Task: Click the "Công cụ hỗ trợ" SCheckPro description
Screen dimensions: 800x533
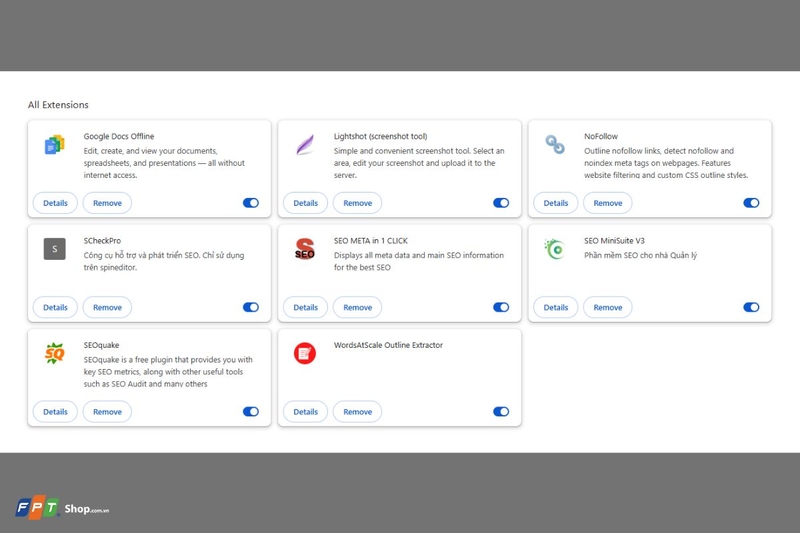Action: click(164, 261)
